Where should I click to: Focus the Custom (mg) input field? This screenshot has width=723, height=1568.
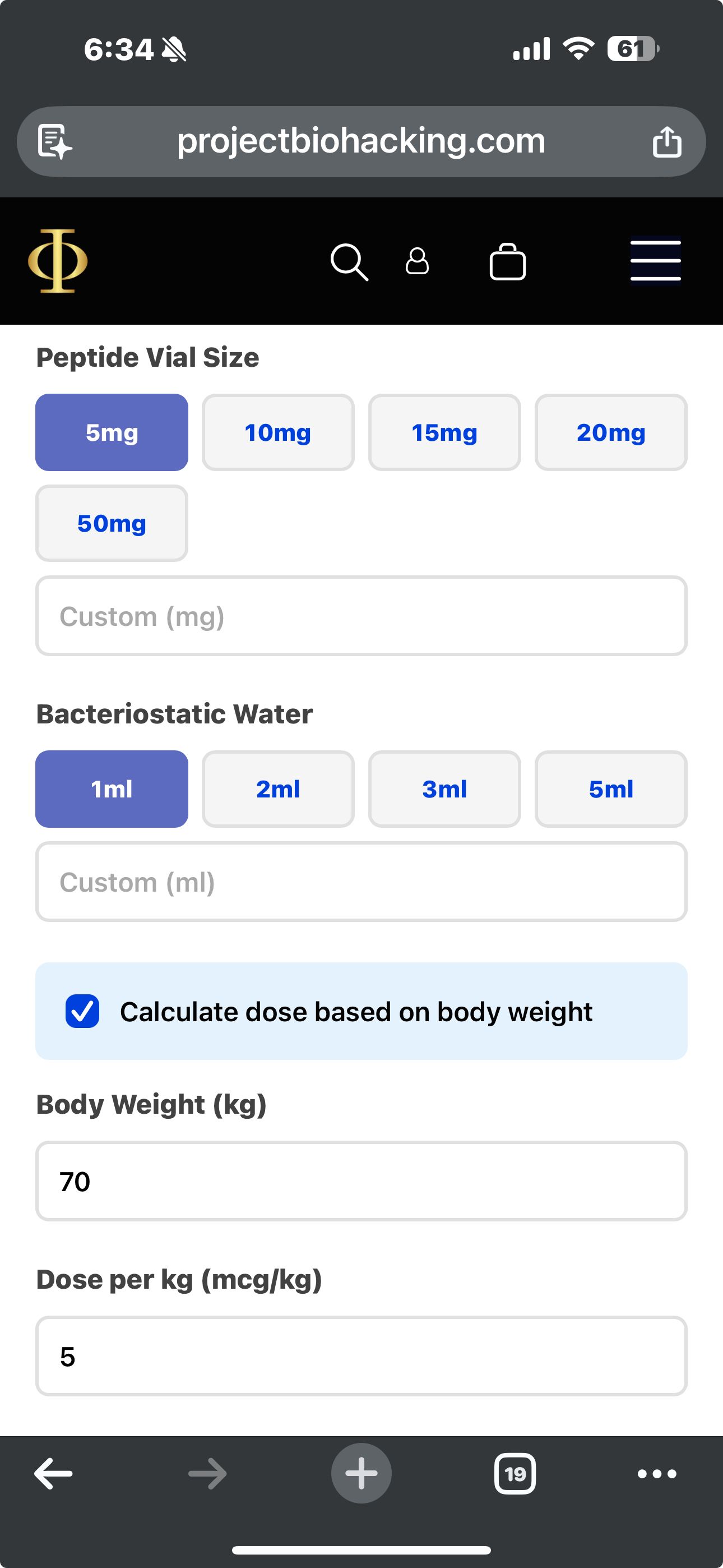click(x=361, y=616)
